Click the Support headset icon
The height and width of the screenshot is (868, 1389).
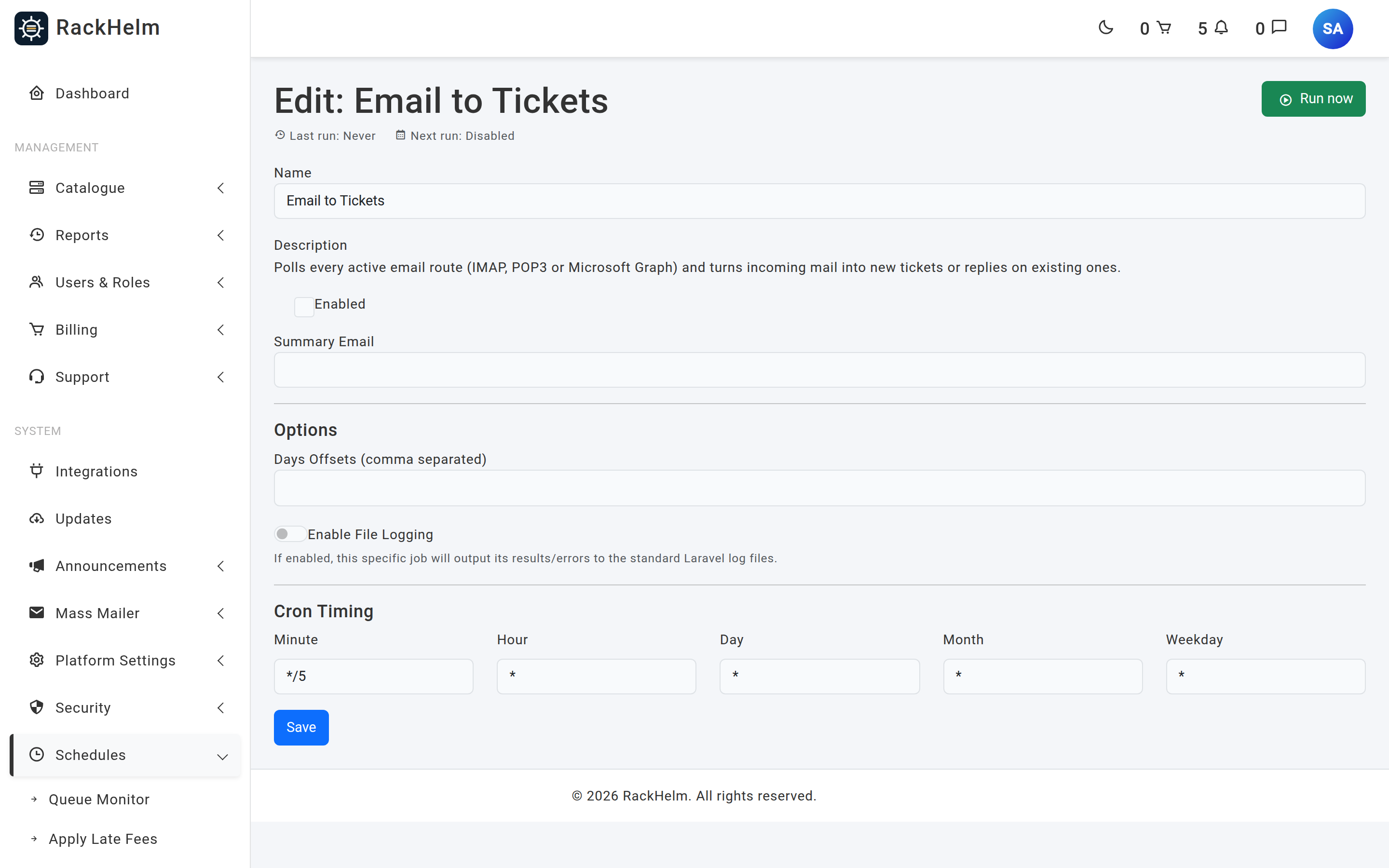tap(37, 377)
